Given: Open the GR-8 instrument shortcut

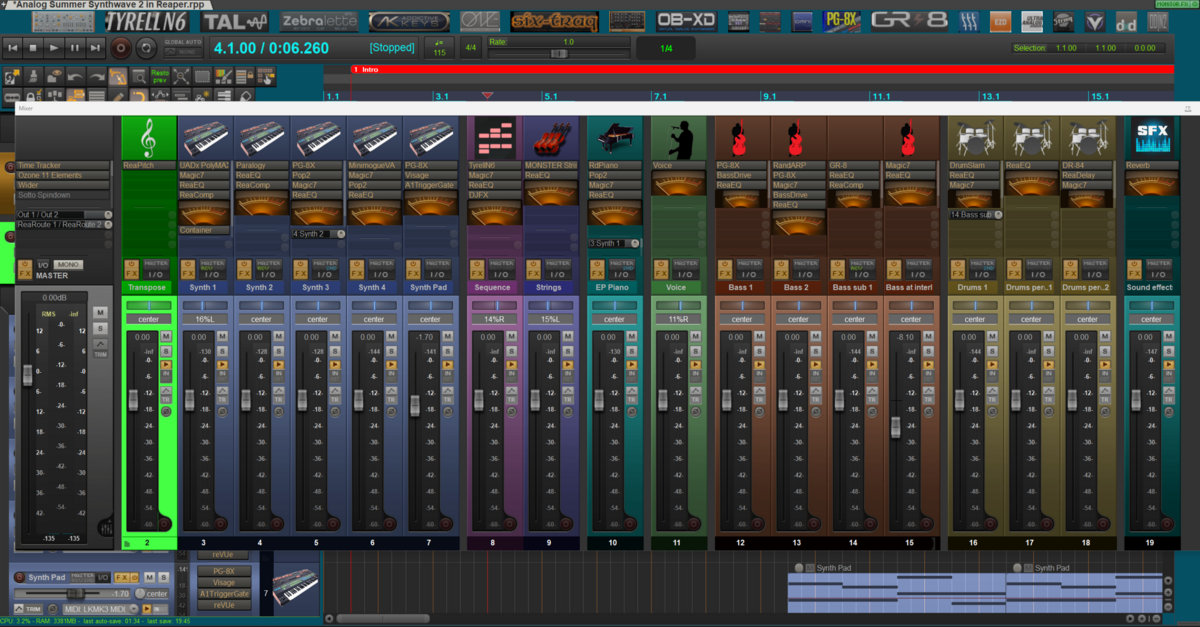Looking at the screenshot, I should 908,21.
